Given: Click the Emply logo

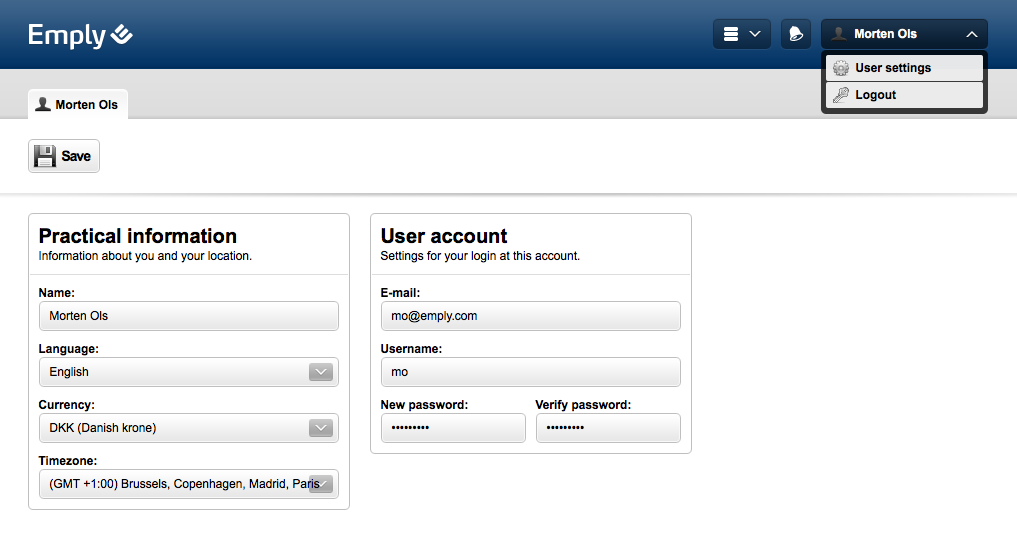Looking at the screenshot, I should pos(80,35).
